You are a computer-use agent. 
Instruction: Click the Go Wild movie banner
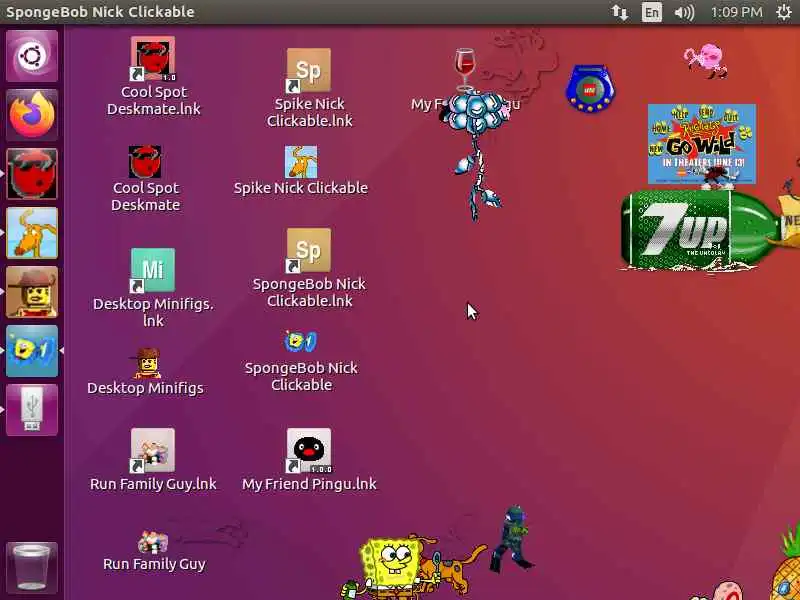click(702, 143)
